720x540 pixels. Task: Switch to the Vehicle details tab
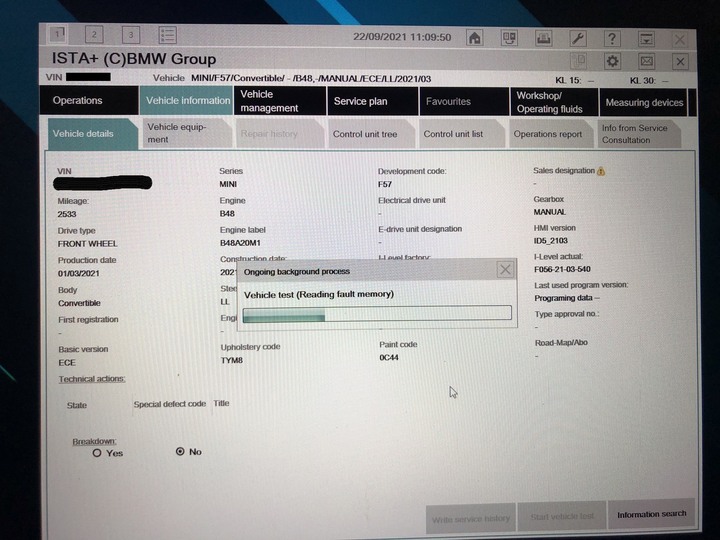[92, 133]
